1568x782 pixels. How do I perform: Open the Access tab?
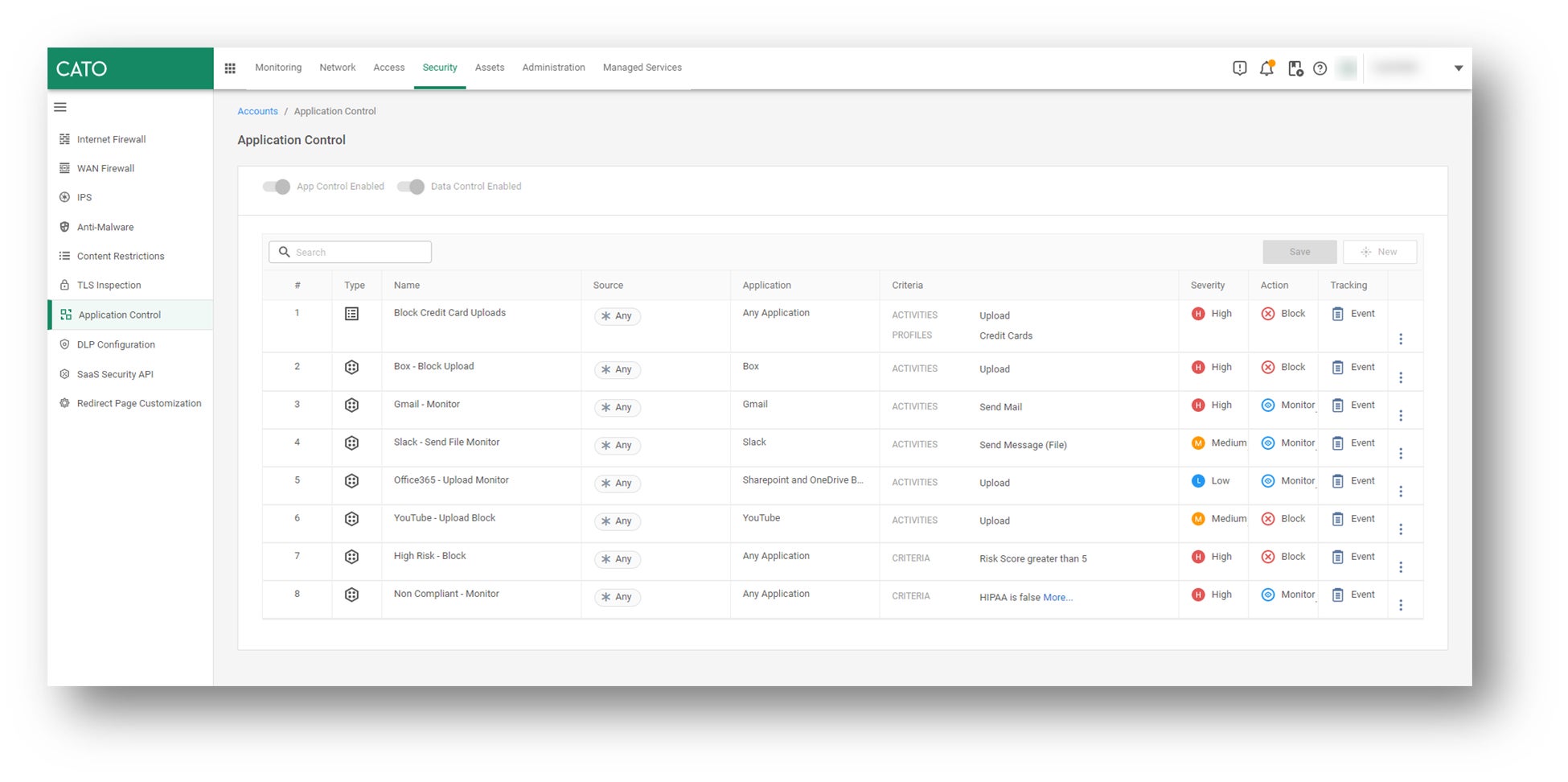[389, 68]
